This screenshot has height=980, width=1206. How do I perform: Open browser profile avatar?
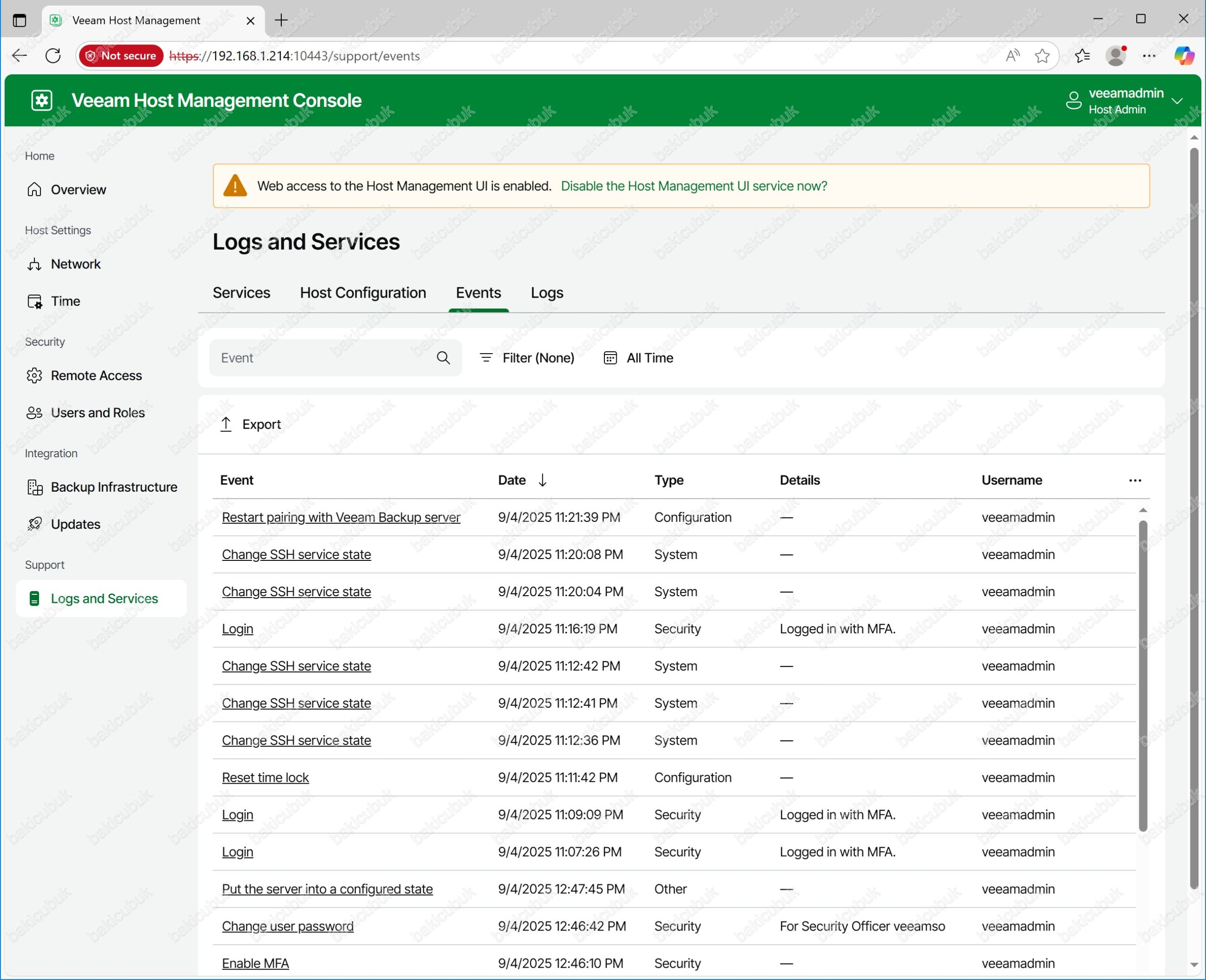1116,55
